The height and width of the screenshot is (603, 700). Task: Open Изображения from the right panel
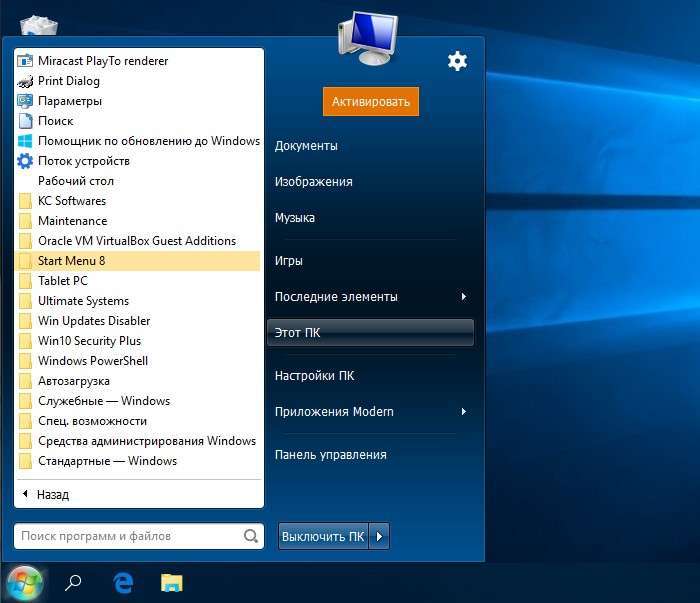pyautogui.click(x=313, y=182)
